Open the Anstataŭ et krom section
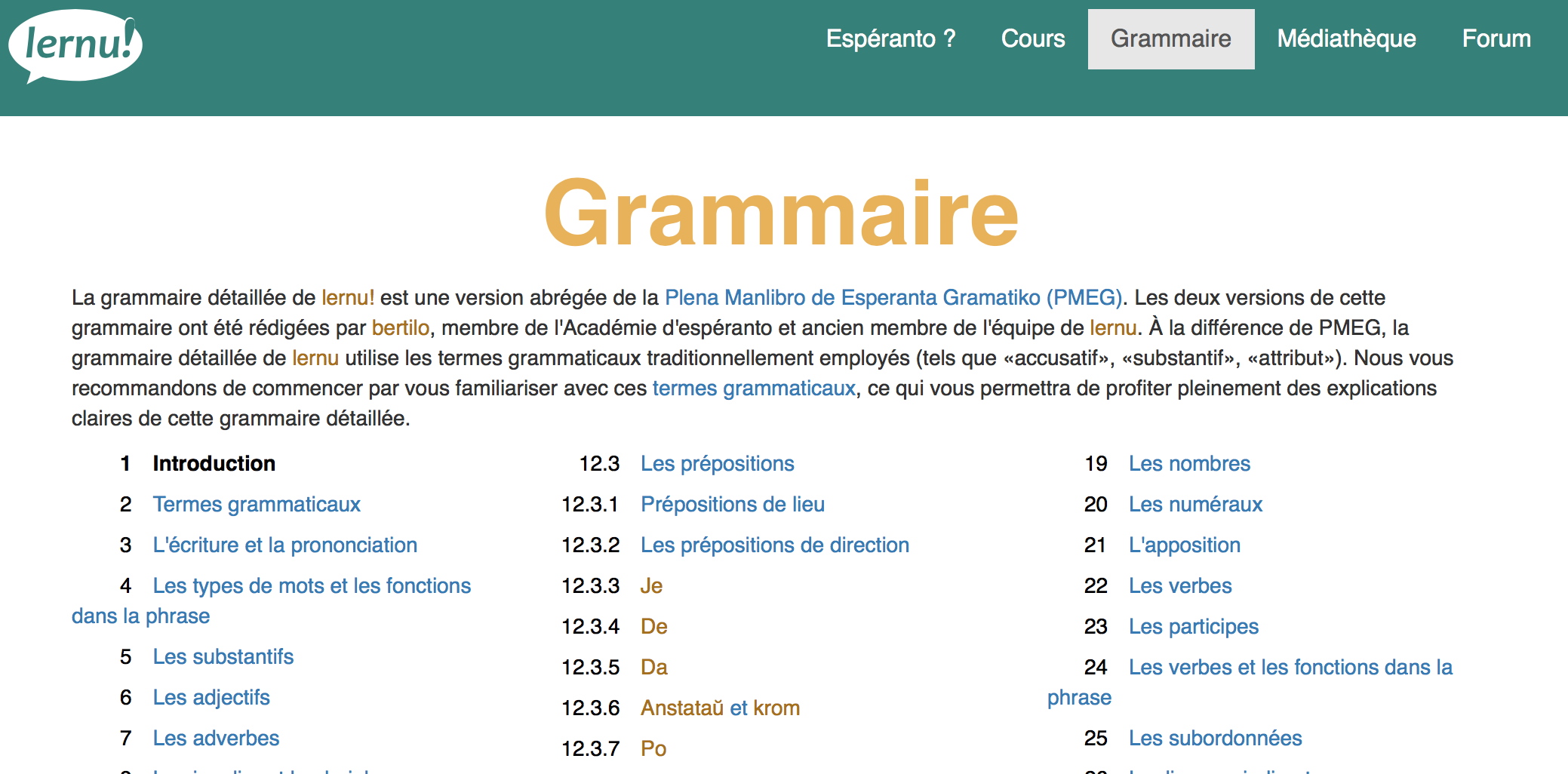The image size is (1568, 774). click(720, 708)
